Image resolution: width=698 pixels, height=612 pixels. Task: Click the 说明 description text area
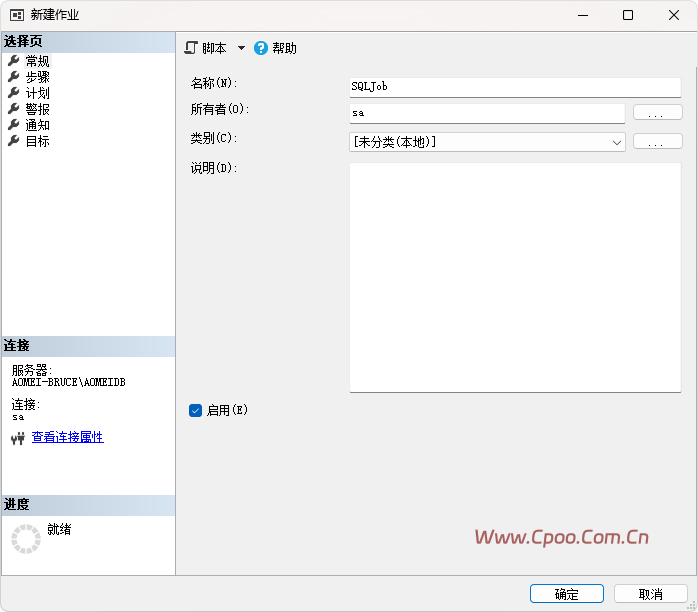[x=515, y=277]
